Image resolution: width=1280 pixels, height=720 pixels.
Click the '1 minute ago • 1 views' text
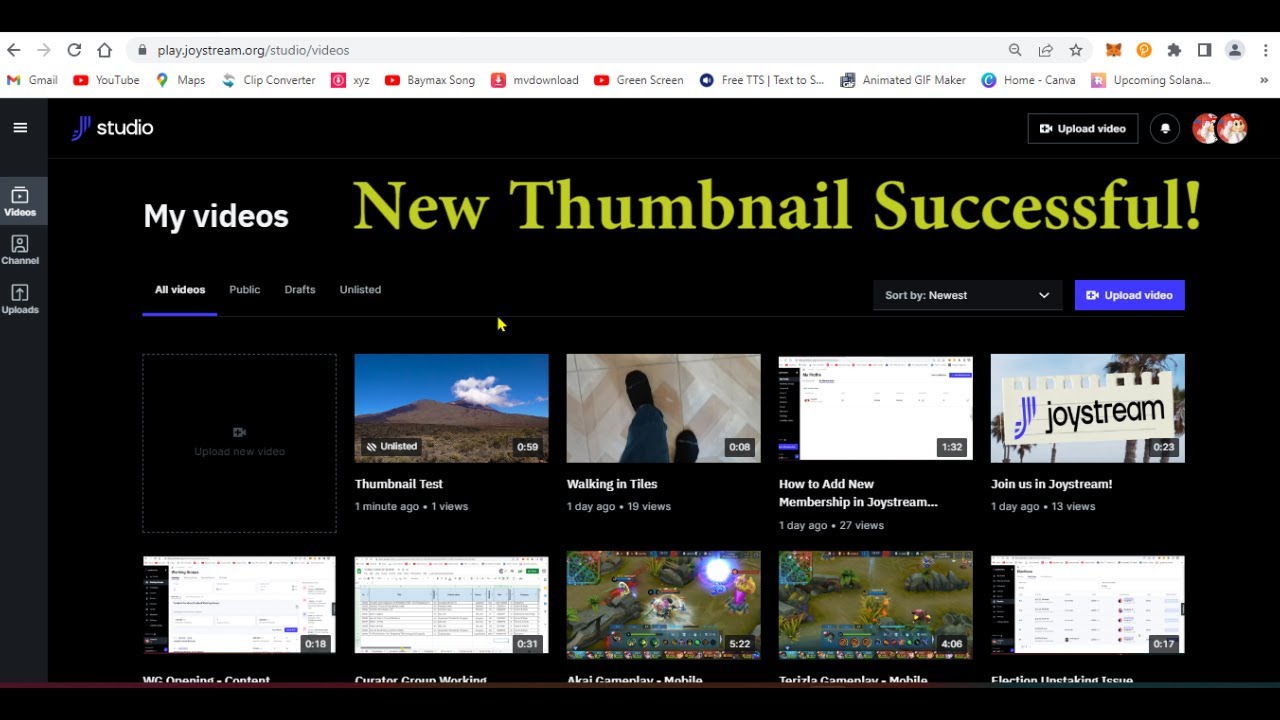click(411, 507)
